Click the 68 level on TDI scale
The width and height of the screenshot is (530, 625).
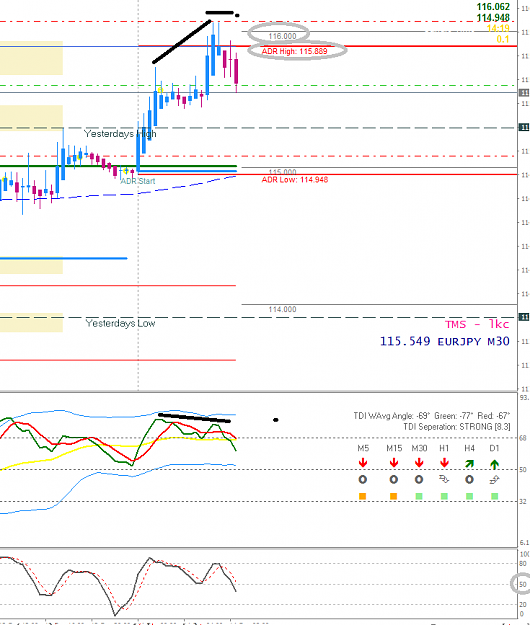point(523,438)
